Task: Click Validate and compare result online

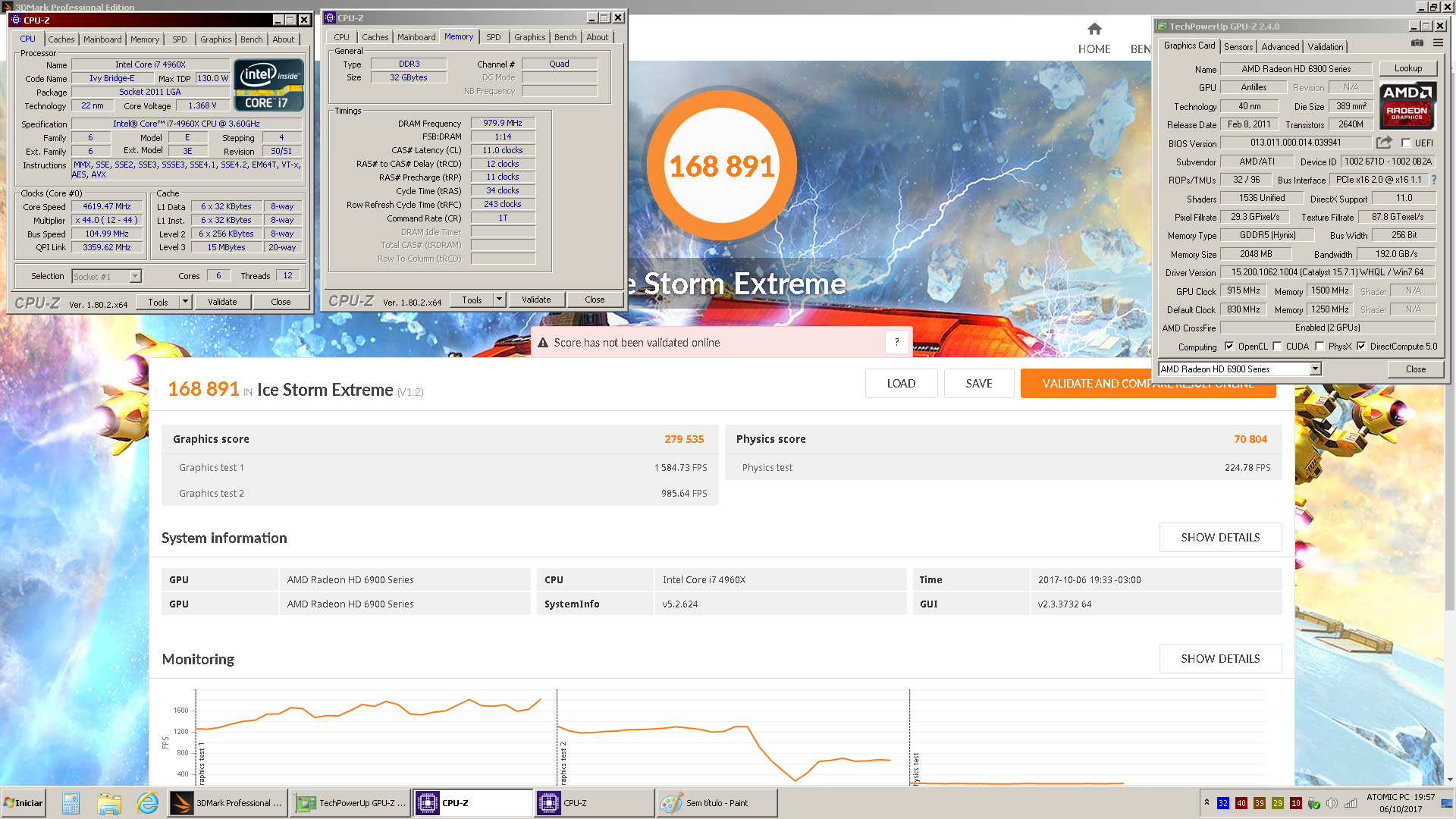Action: (x=1148, y=384)
